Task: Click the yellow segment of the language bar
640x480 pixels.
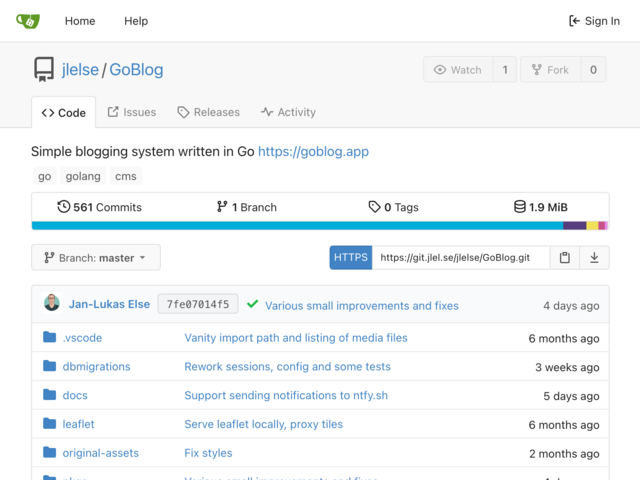Action: (592, 226)
